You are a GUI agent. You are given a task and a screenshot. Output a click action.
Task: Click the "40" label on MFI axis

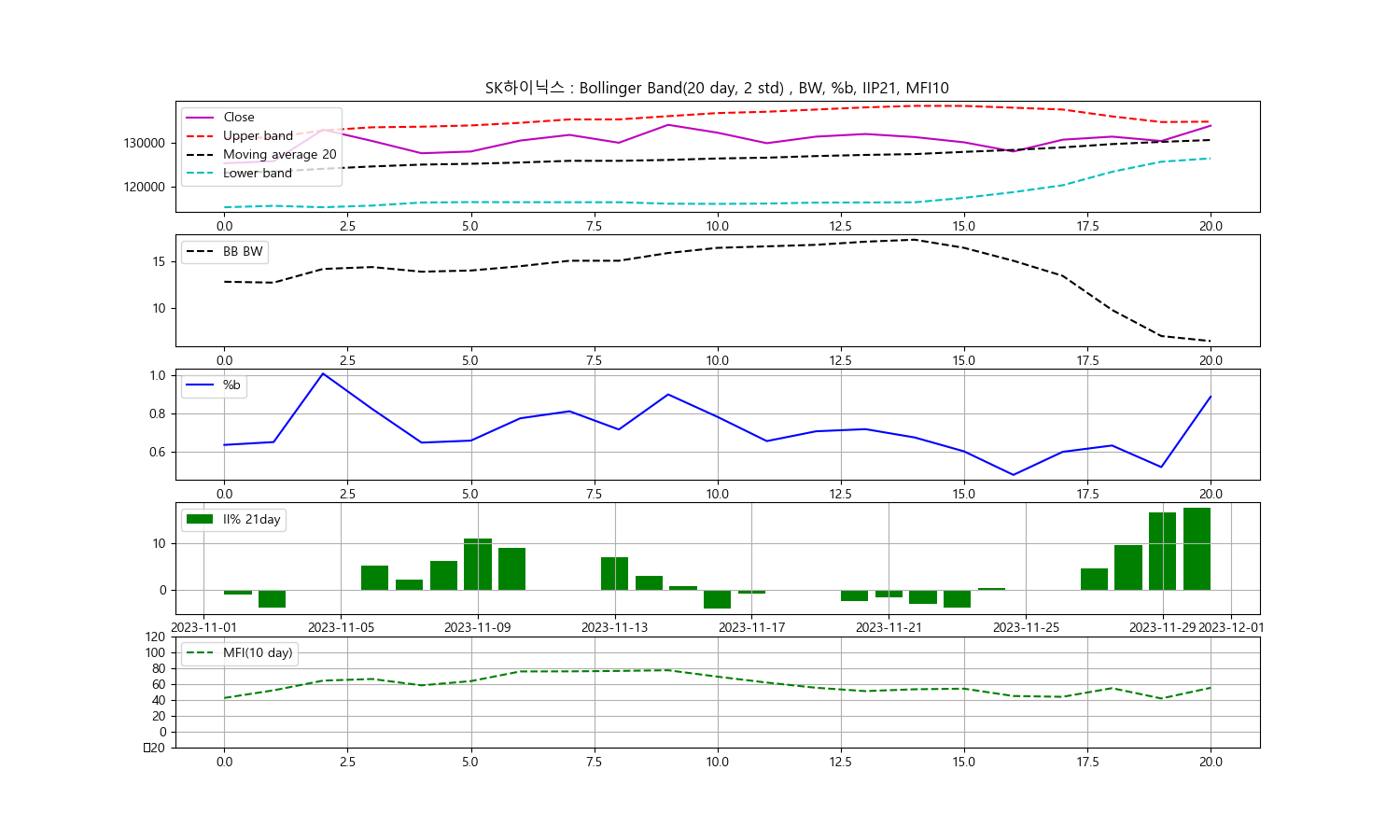[159, 701]
